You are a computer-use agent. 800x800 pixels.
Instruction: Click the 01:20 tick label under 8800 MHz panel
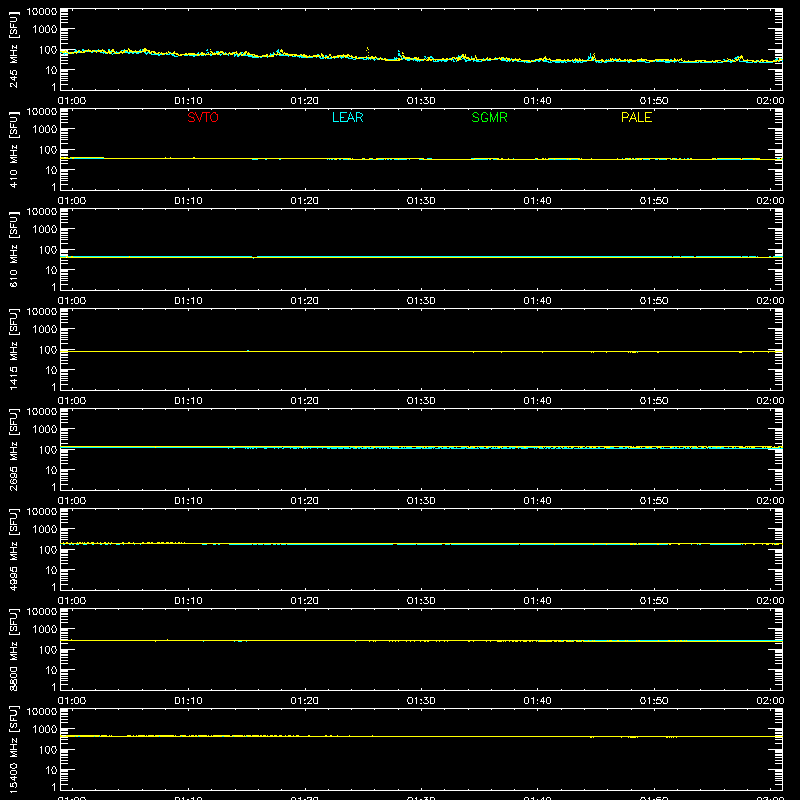(305, 701)
